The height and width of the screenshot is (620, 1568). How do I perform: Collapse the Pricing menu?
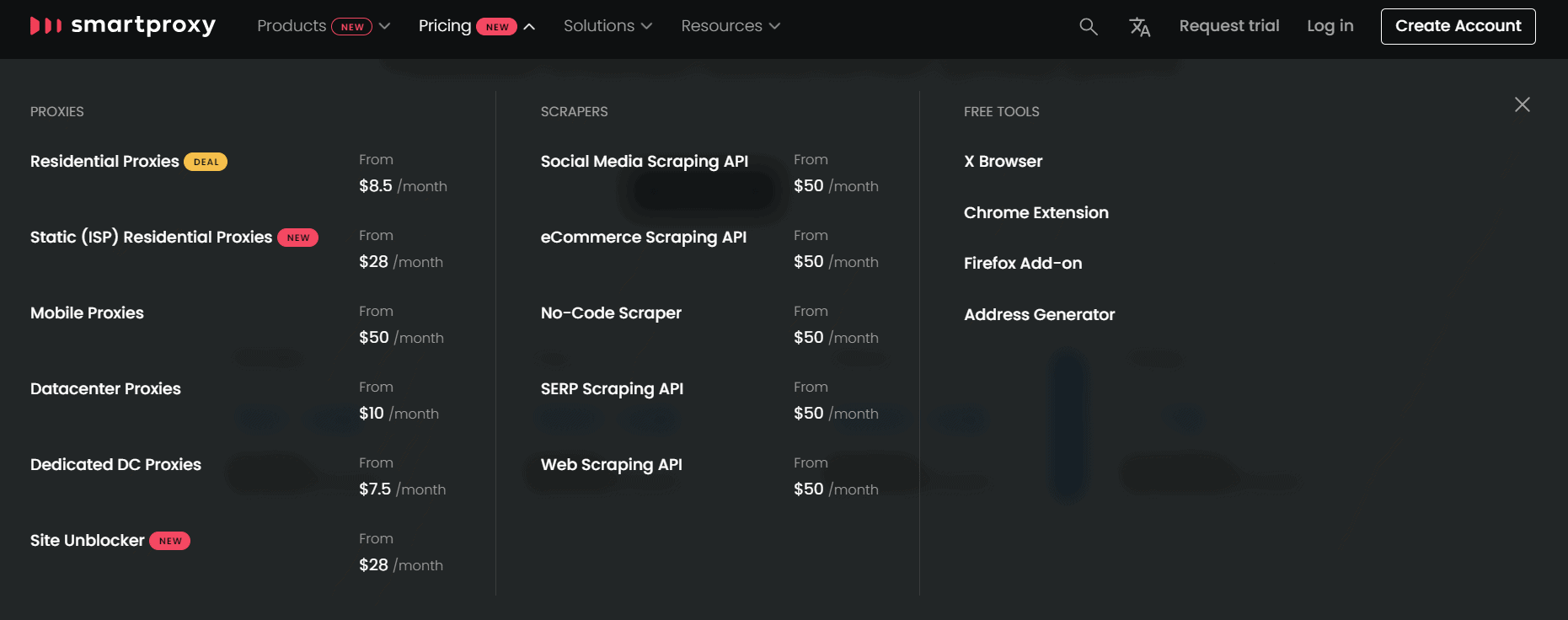(477, 26)
